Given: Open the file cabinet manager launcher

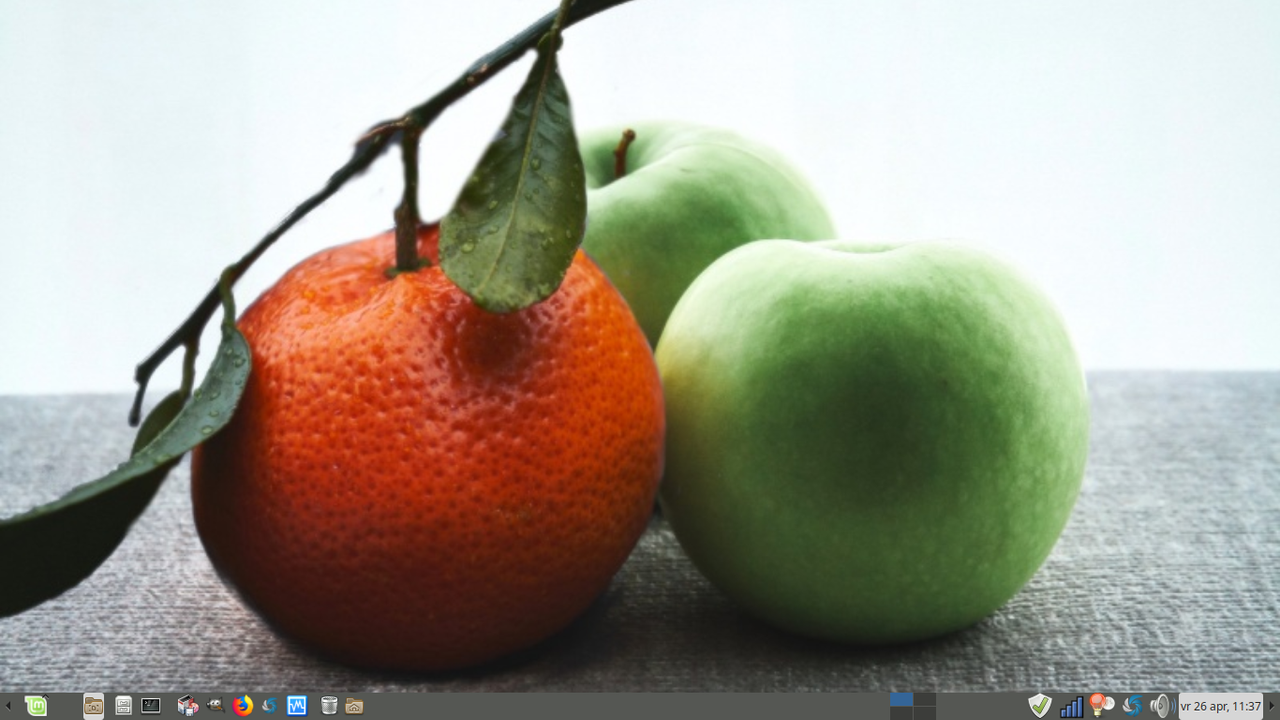Looking at the screenshot, I should coord(123,706).
